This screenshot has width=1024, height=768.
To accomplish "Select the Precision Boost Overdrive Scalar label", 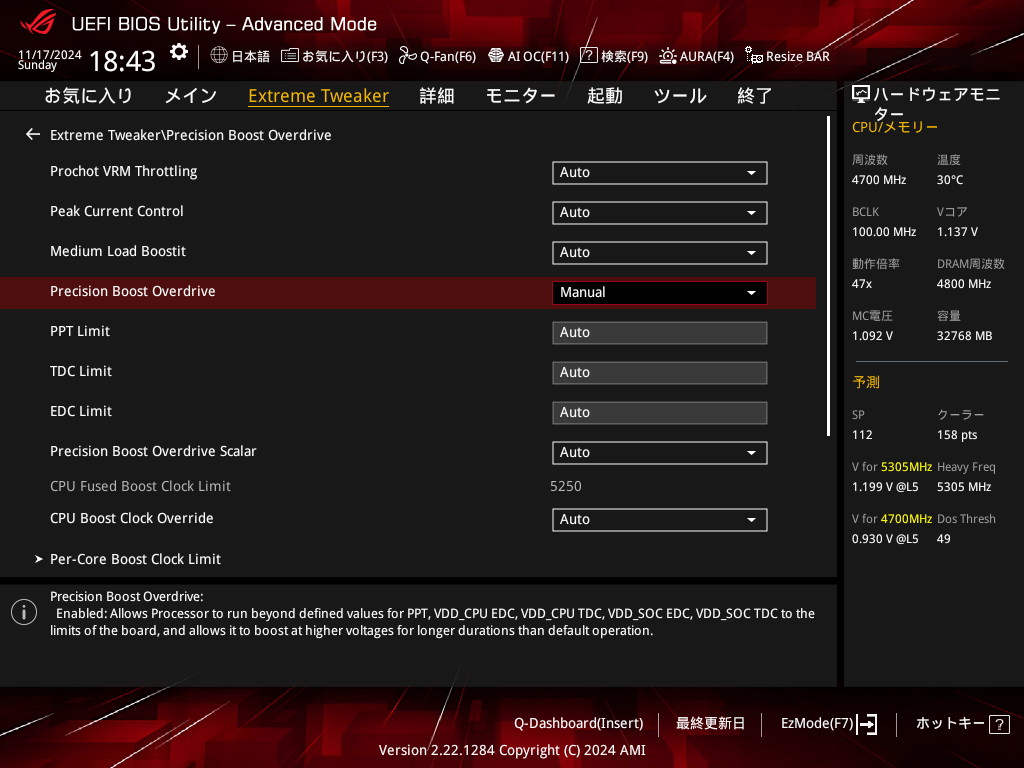I will coord(153,451).
